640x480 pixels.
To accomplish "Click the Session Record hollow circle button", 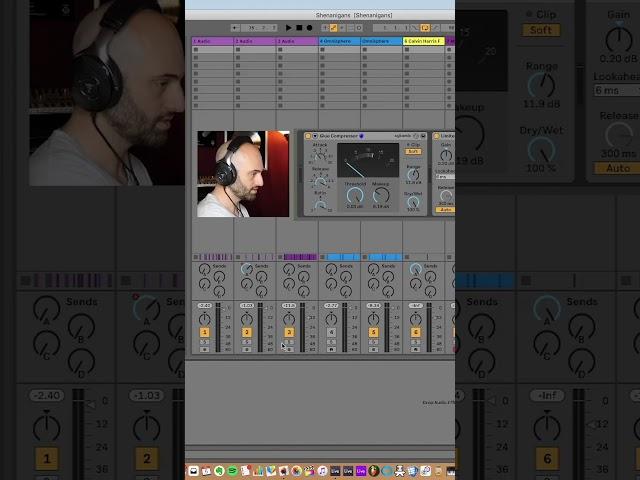I will click(x=359, y=28).
